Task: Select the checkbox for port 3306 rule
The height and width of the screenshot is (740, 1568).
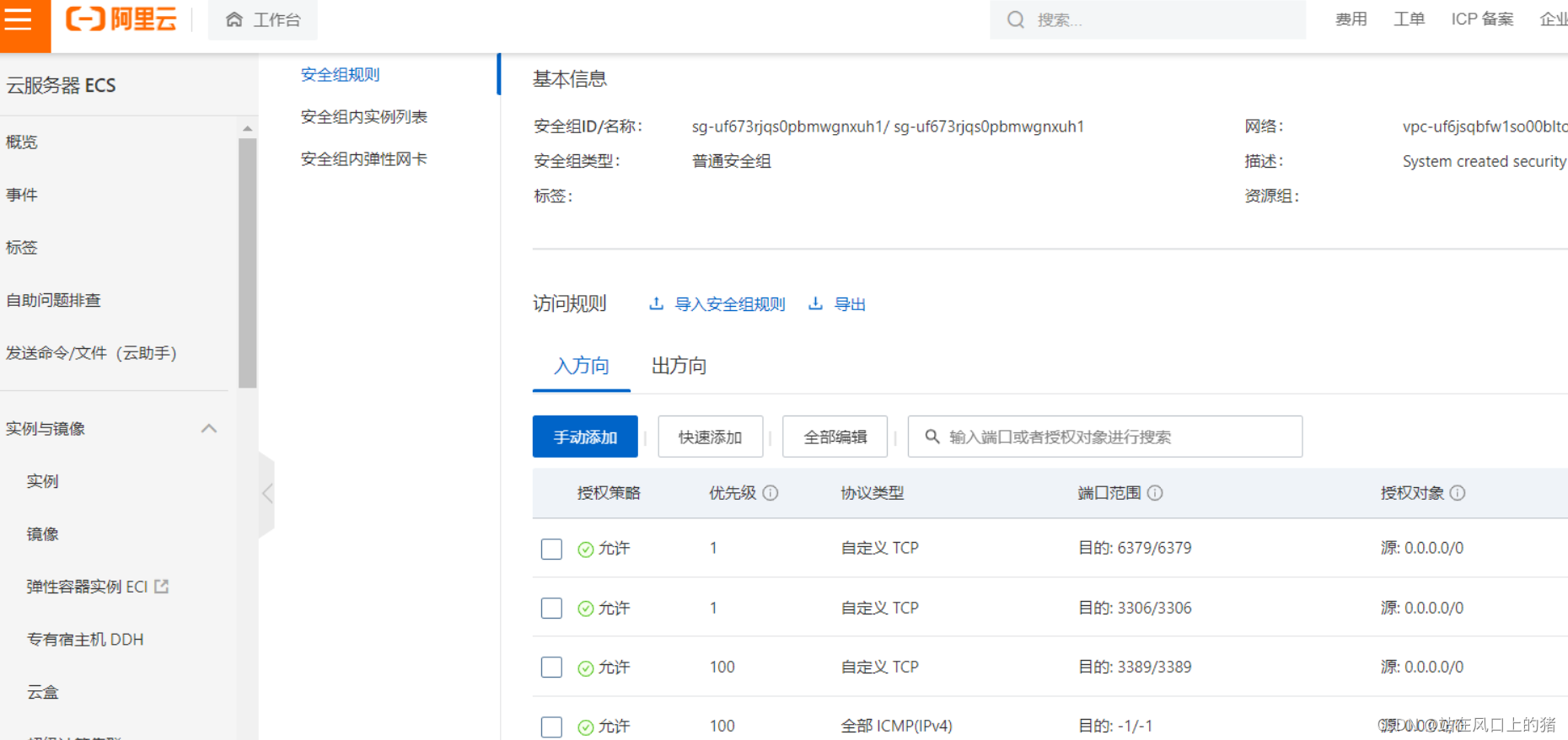Action: pyautogui.click(x=551, y=608)
